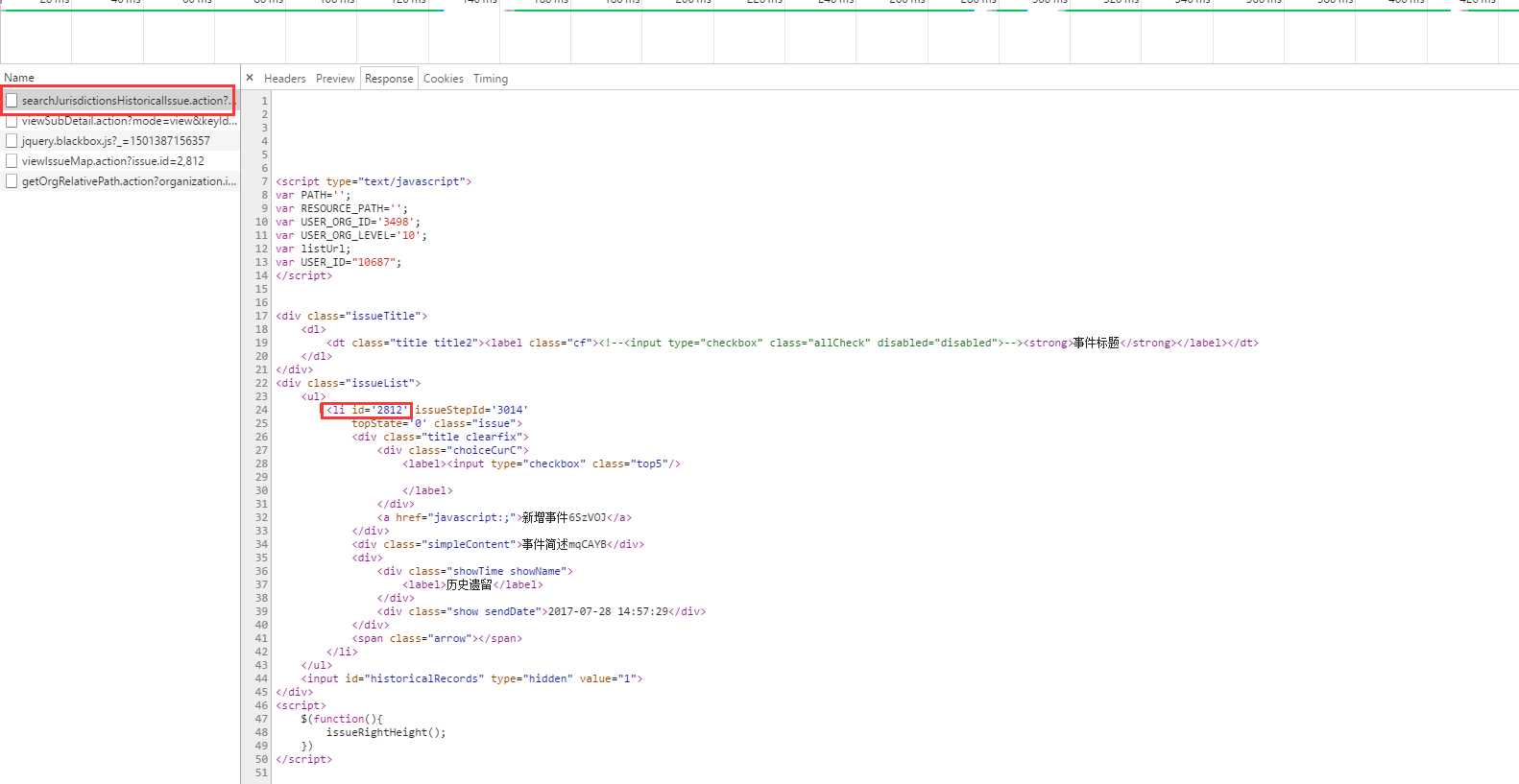Click file icon of searchJurisdictionsHistoricalIssue.action

(12, 100)
